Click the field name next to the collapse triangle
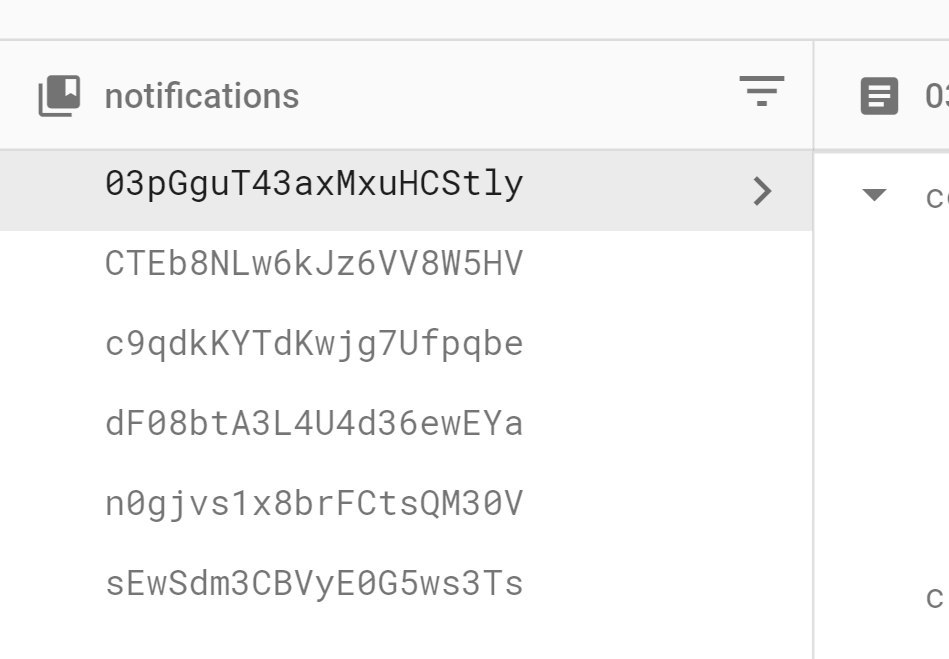This screenshot has width=949, height=659. [937, 198]
